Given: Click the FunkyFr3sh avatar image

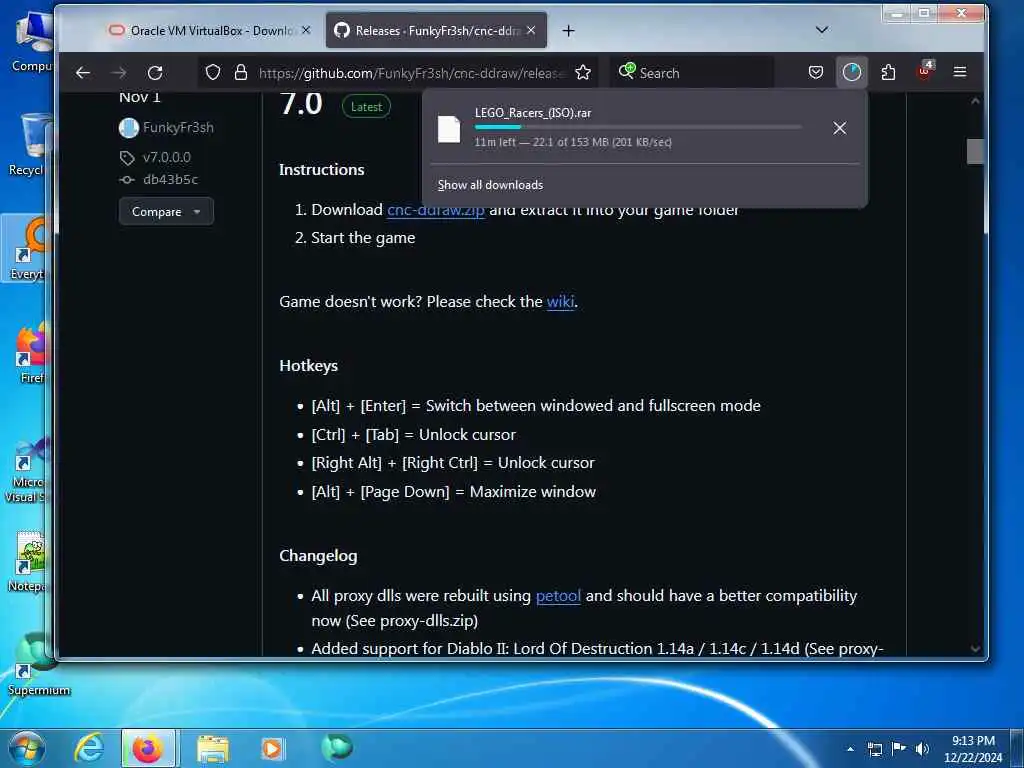Looking at the screenshot, I should tap(129, 128).
